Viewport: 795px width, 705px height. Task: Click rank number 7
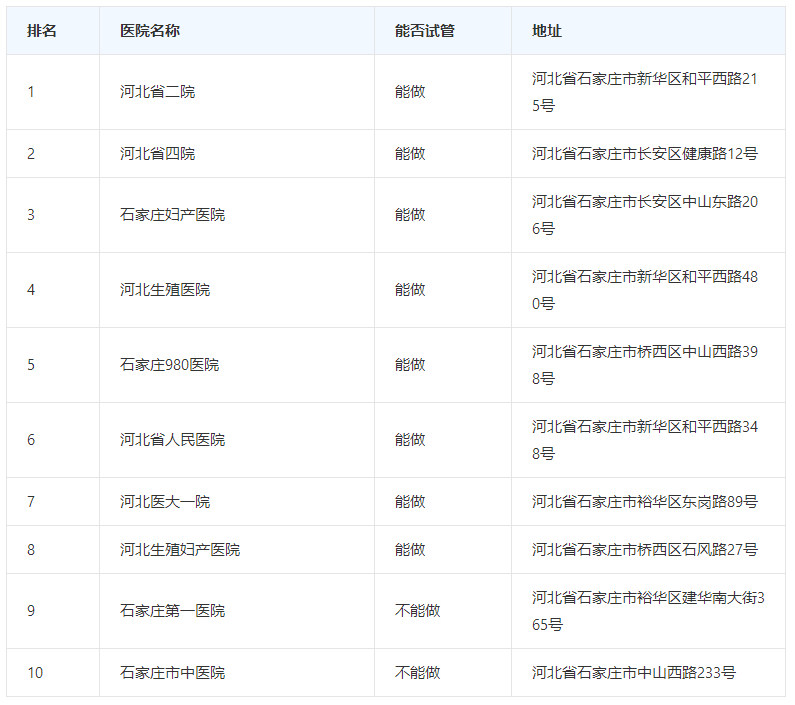31,502
